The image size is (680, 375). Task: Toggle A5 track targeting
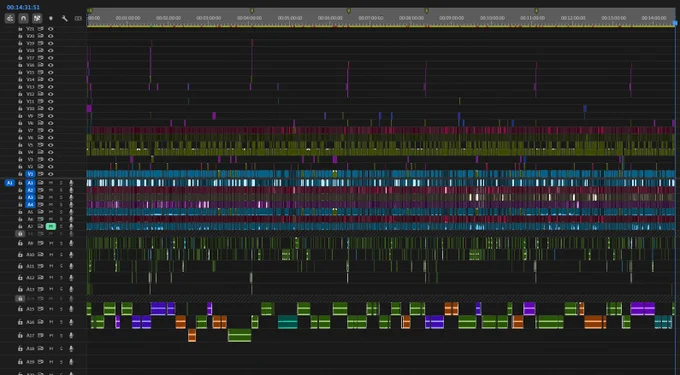(x=30, y=212)
